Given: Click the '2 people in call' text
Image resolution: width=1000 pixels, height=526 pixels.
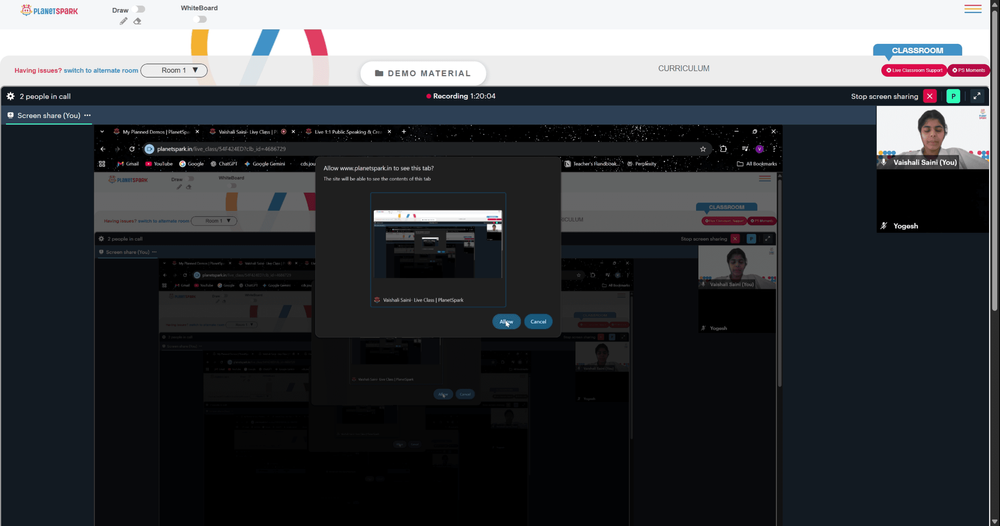Looking at the screenshot, I should (45, 96).
